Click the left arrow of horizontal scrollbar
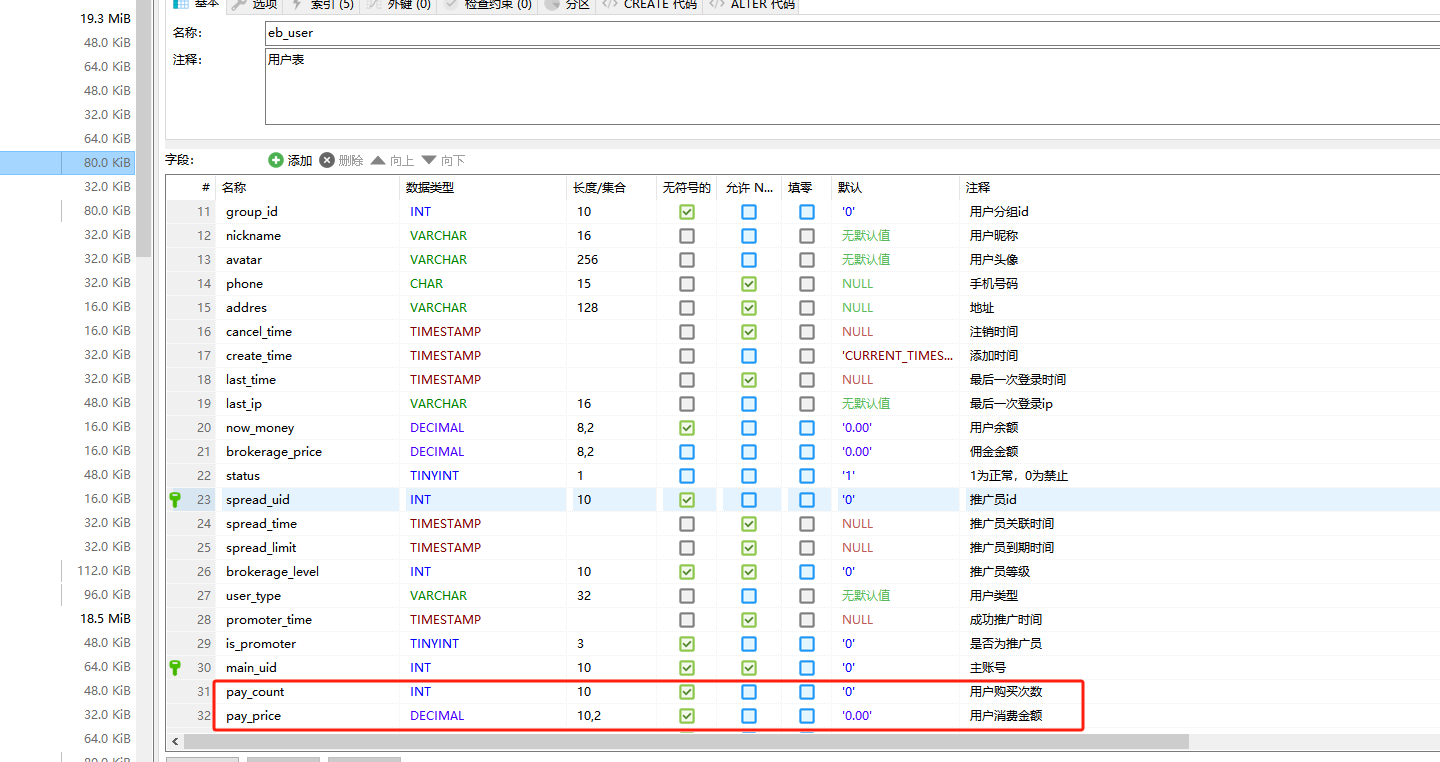The image size is (1440, 762). [175, 742]
